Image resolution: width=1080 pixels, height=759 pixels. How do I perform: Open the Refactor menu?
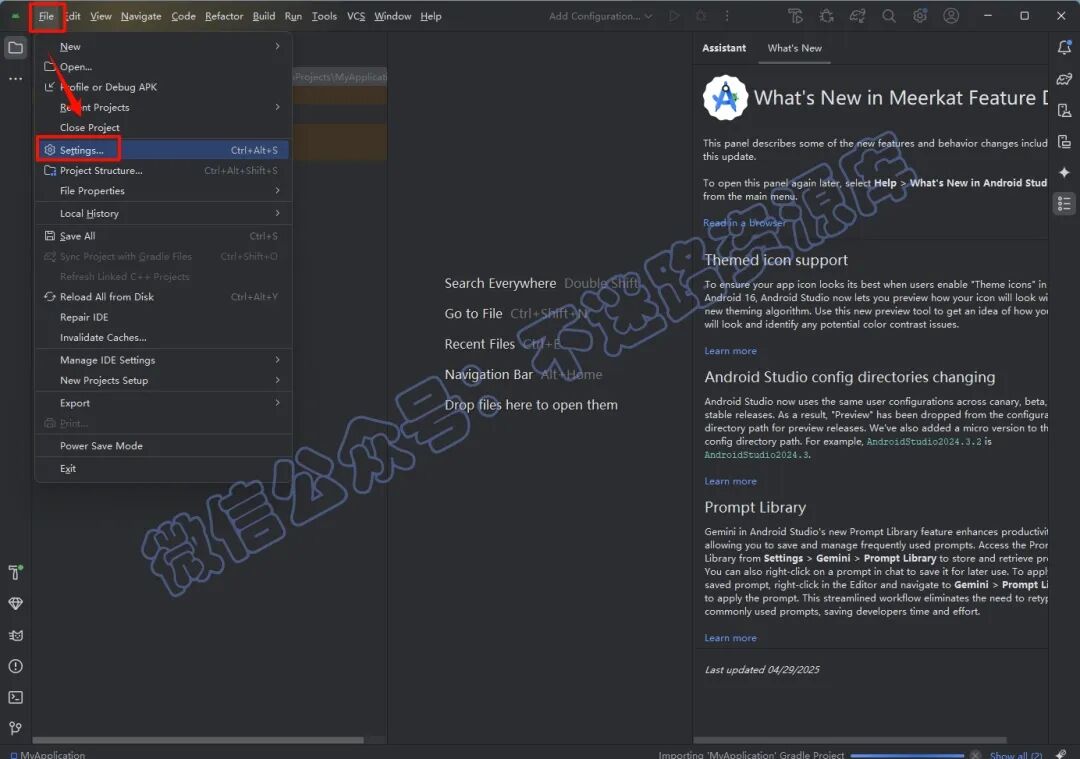click(x=224, y=16)
